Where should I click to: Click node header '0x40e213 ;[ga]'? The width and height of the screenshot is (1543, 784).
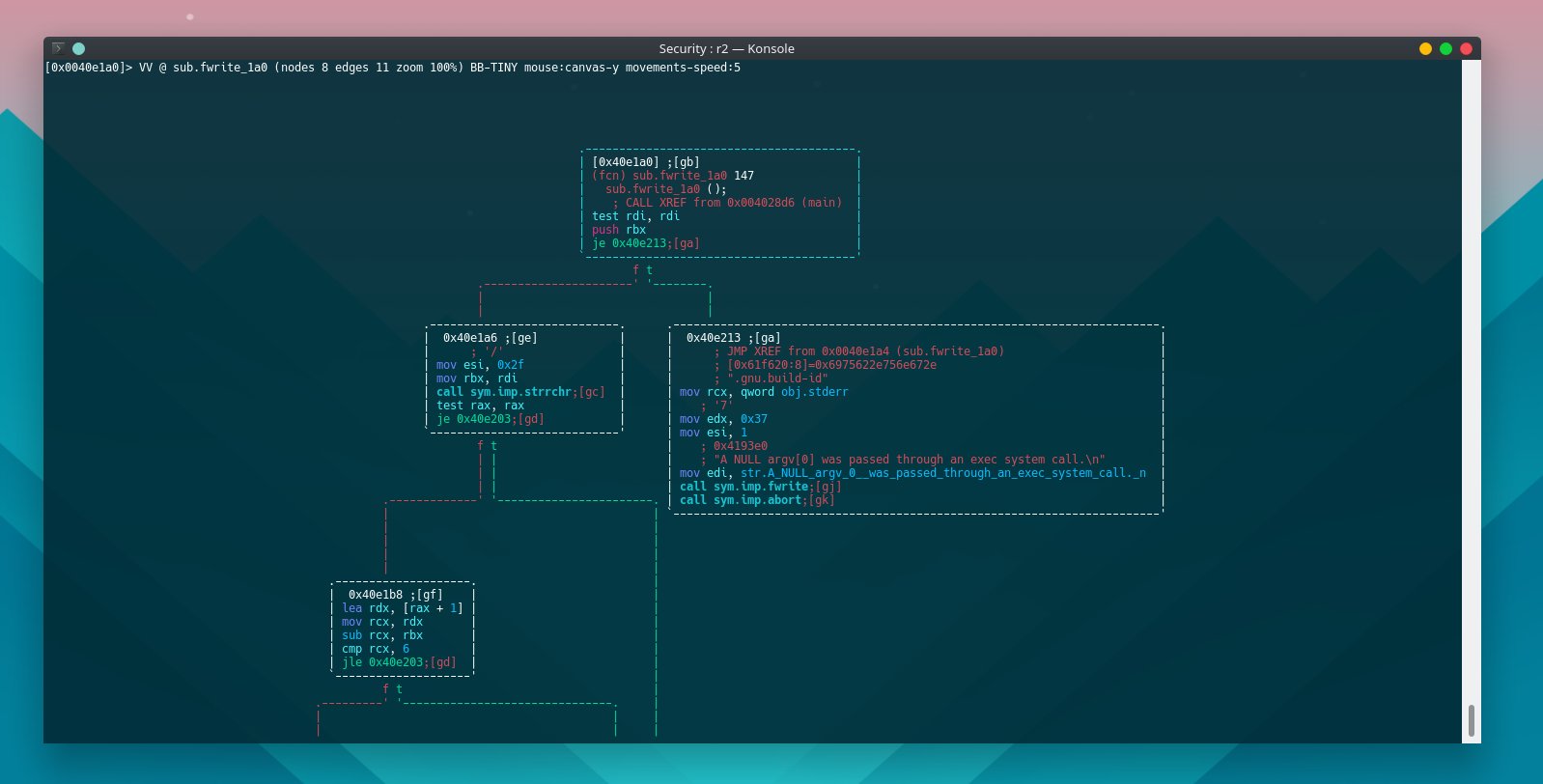(x=734, y=338)
